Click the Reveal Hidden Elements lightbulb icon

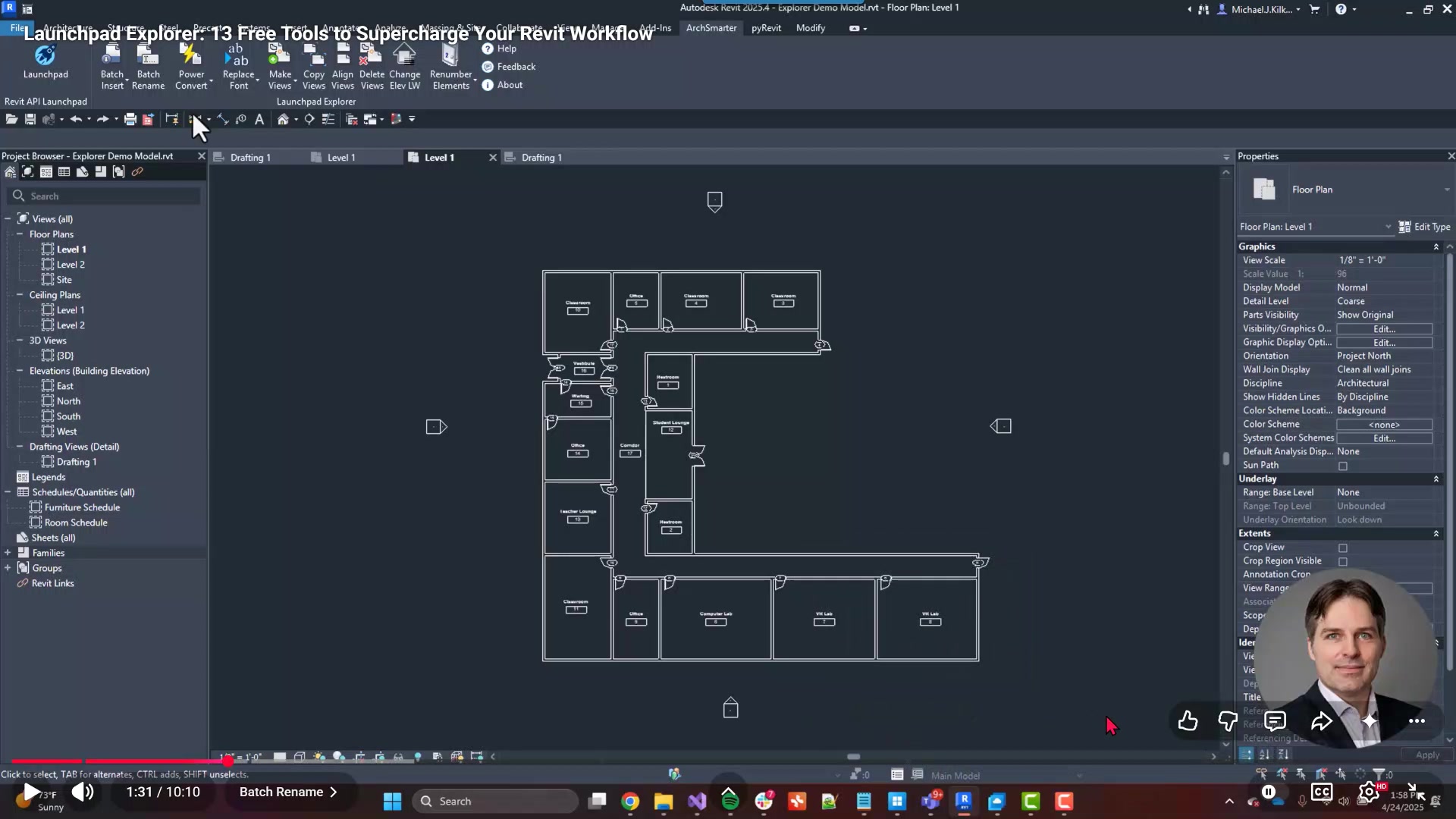(418, 756)
